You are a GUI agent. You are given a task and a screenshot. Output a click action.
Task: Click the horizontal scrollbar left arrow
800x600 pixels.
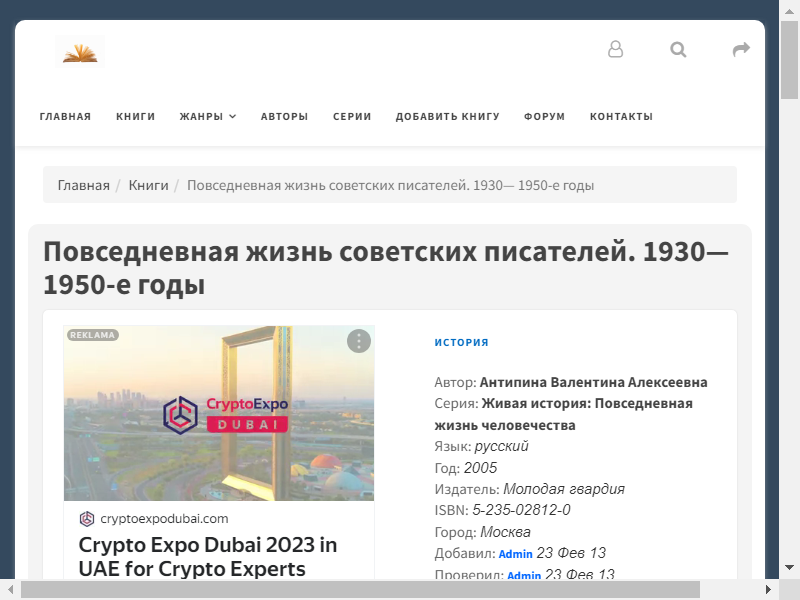point(10,590)
